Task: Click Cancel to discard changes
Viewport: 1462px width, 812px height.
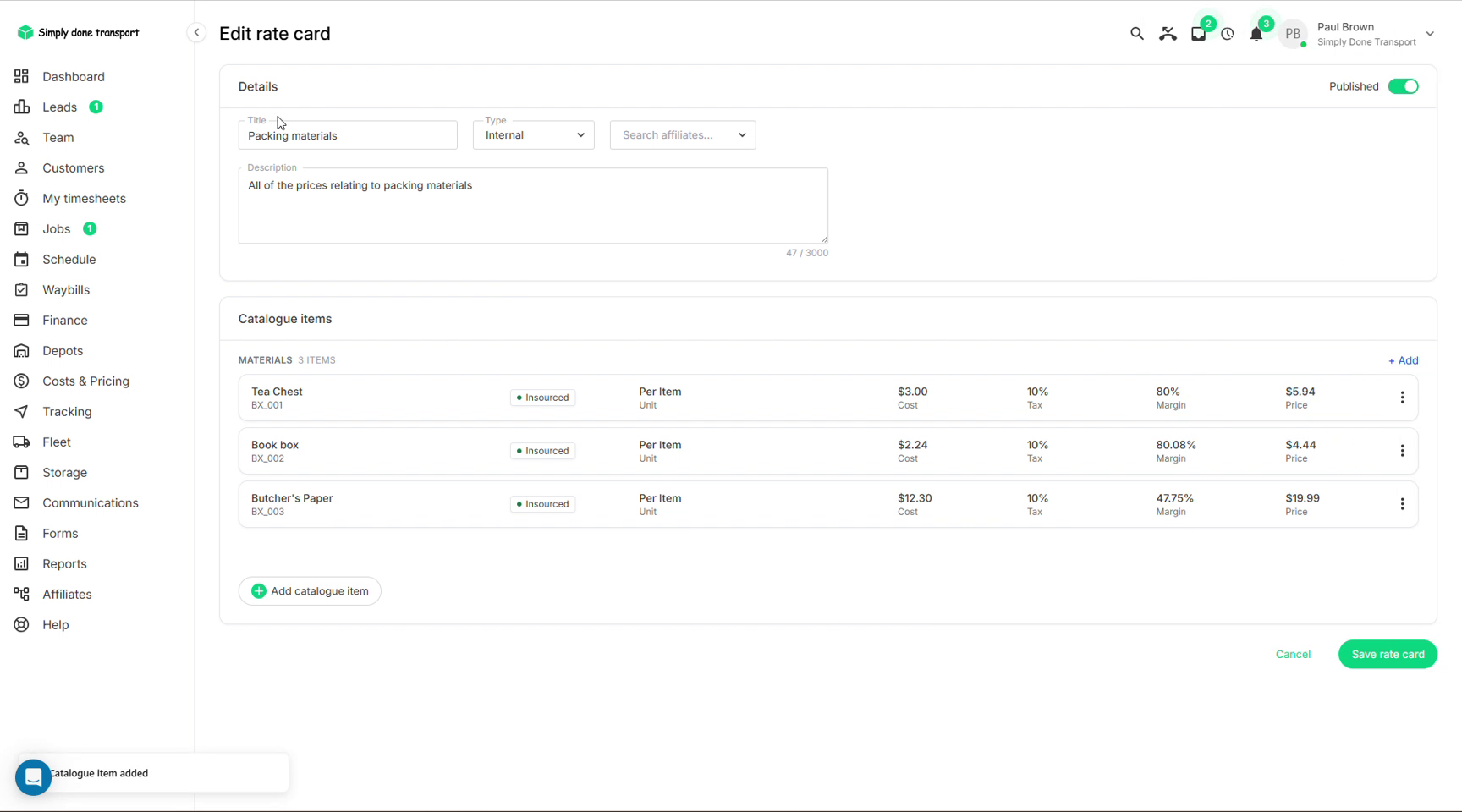Action: click(x=1293, y=655)
